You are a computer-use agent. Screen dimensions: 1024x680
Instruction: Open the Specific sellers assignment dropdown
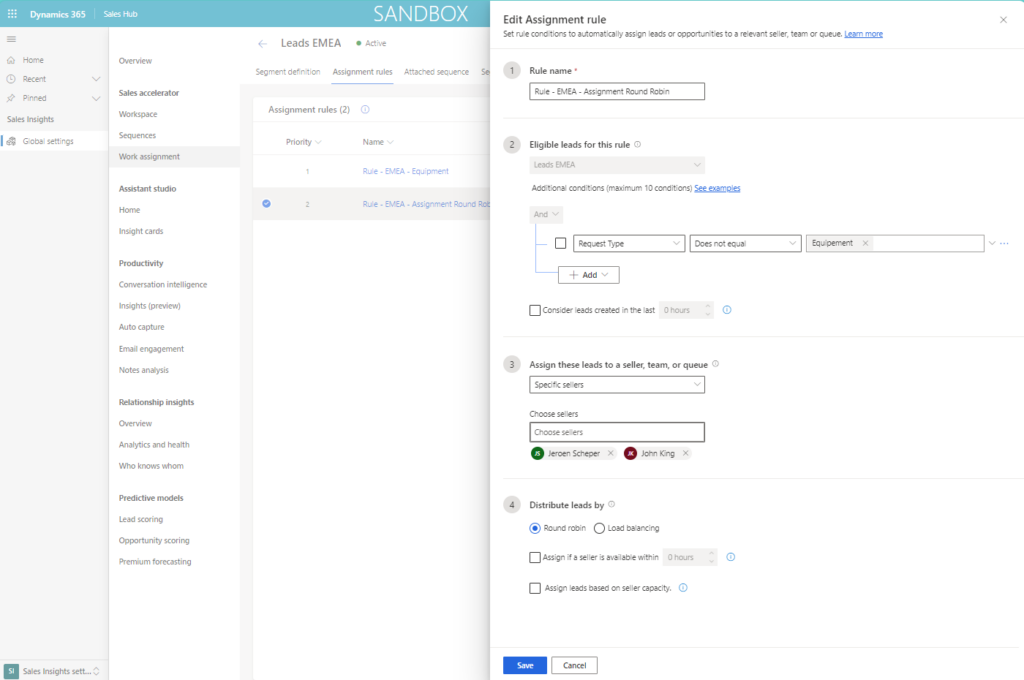(x=617, y=384)
